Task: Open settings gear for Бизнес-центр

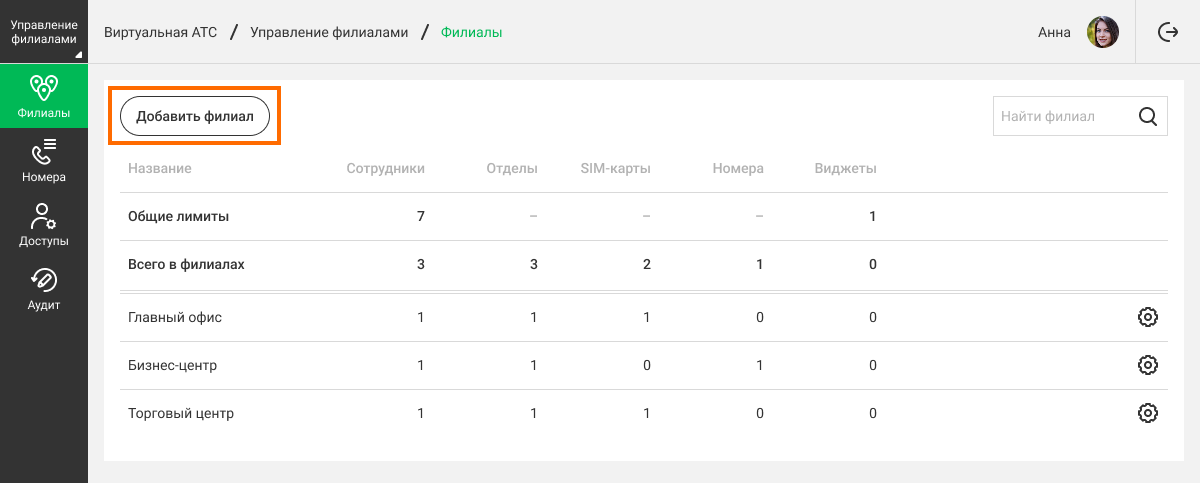Action: click(x=1148, y=365)
